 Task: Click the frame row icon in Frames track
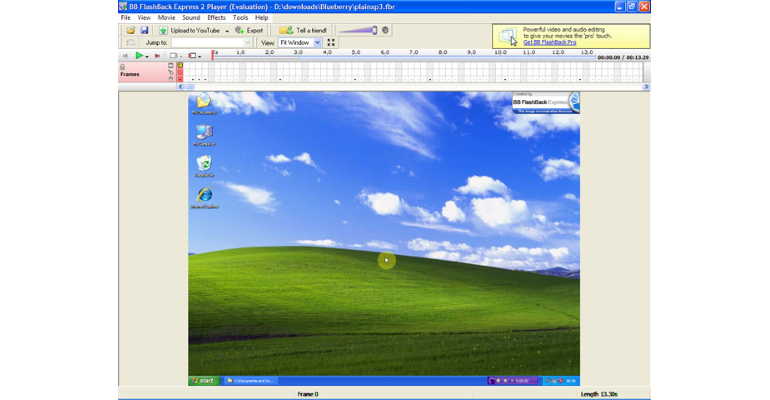(x=171, y=65)
